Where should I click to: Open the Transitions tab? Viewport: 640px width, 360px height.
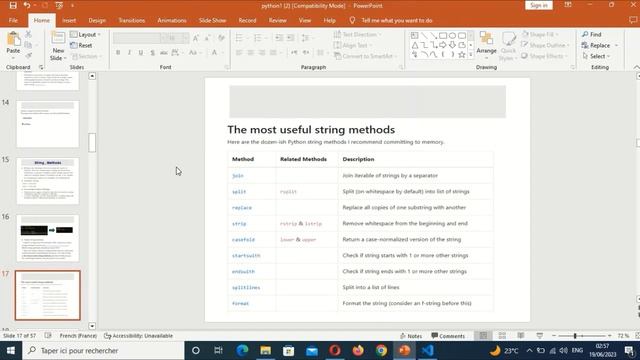[x=131, y=20]
